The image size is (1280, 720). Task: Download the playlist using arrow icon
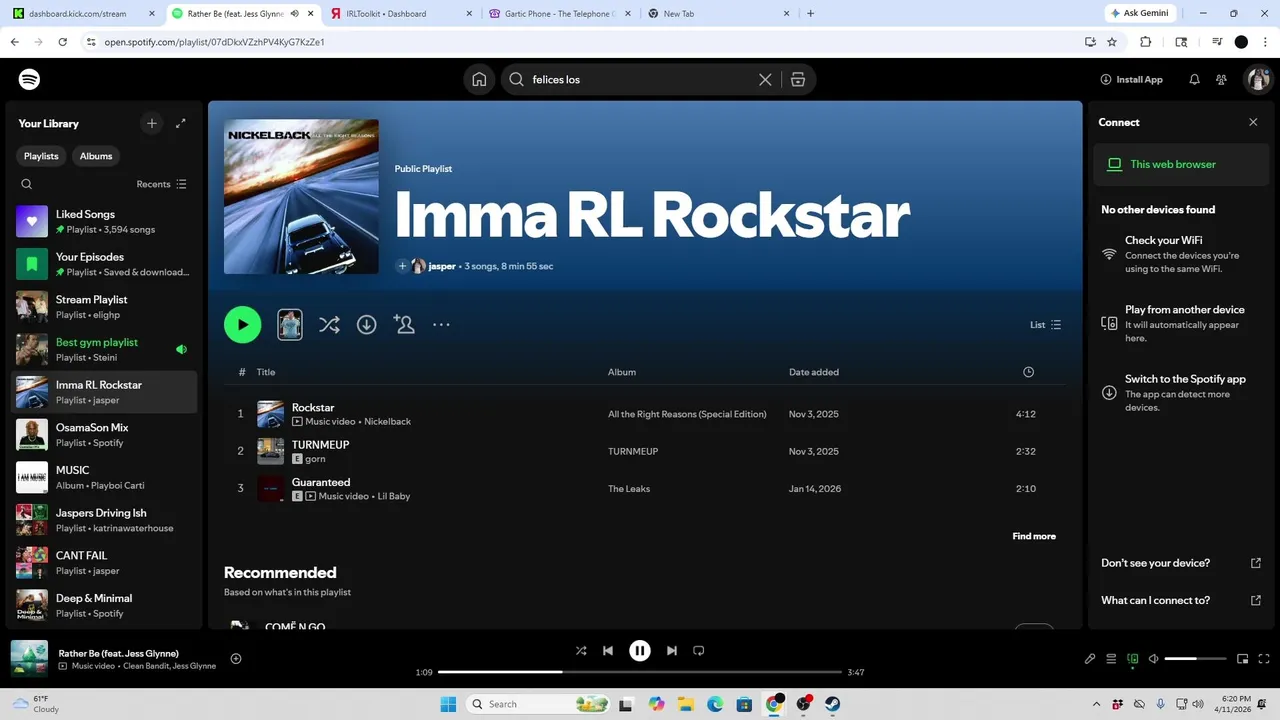(x=367, y=324)
